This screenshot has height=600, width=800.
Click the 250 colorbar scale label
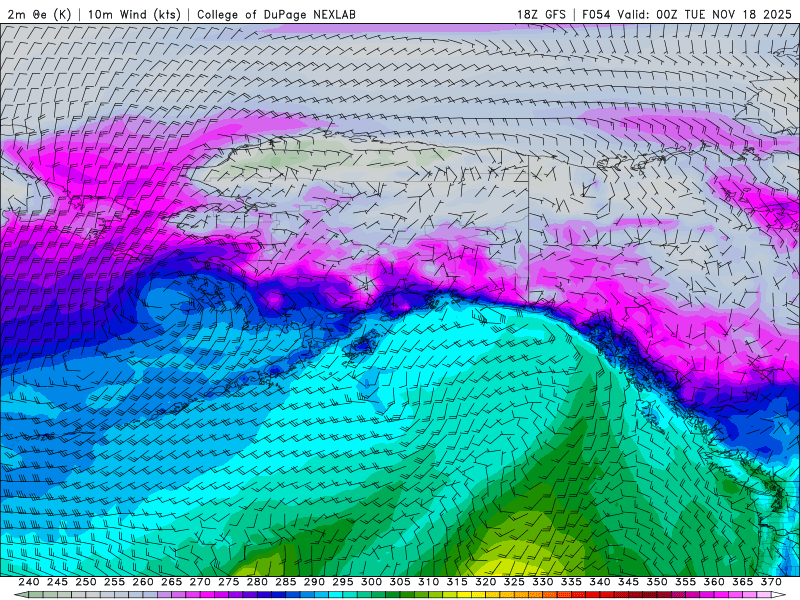click(x=86, y=582)
